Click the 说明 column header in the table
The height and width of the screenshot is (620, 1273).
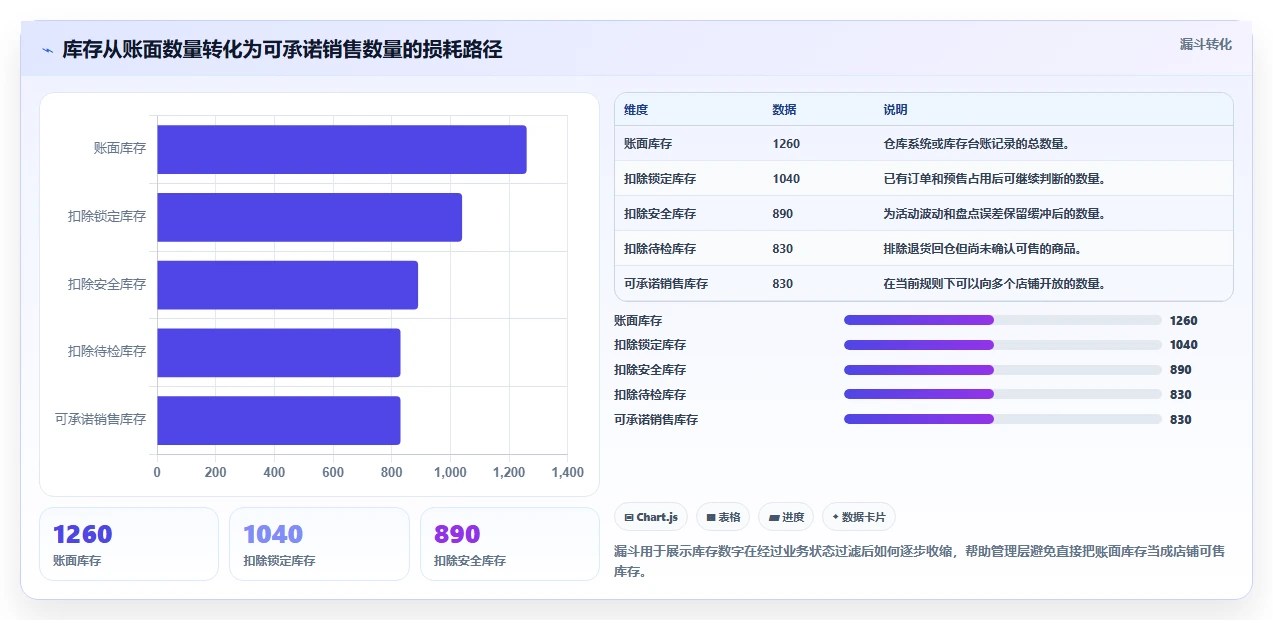tap(895, 110)
